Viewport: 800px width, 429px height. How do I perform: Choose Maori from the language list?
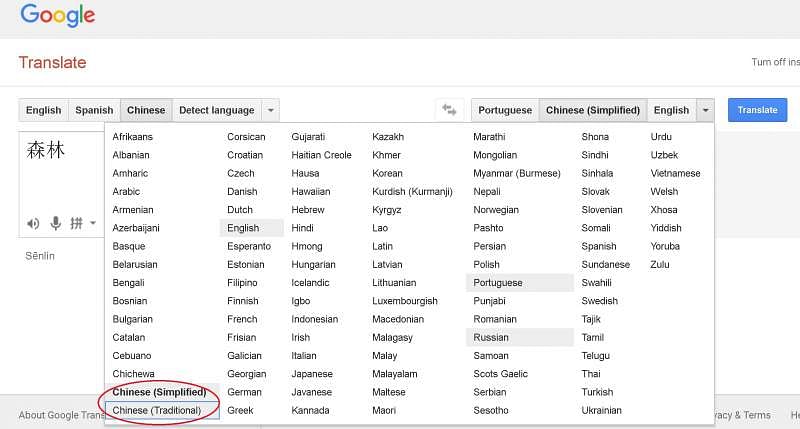[x=384, y=410]
